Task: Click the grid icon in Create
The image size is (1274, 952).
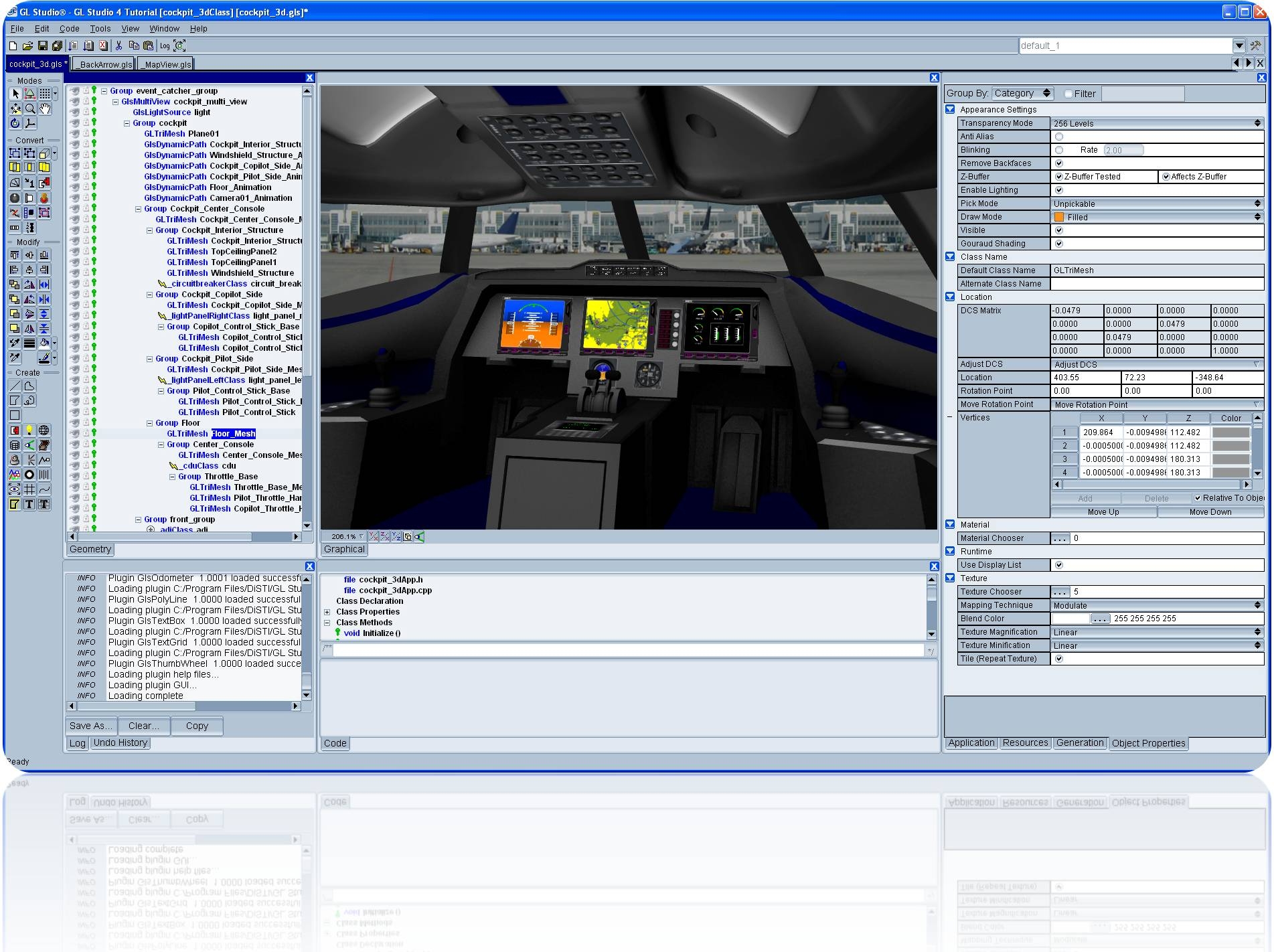Action: tap(29, 489)
